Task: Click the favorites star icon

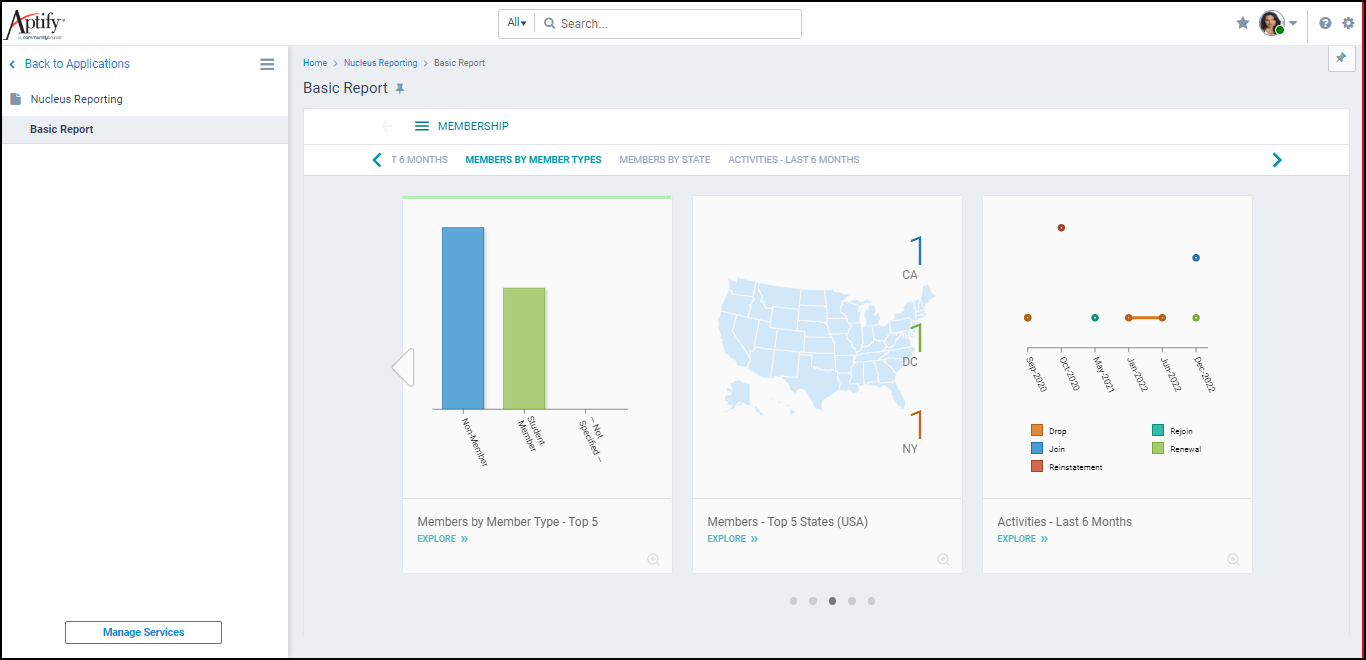Action: (1243, 23)
